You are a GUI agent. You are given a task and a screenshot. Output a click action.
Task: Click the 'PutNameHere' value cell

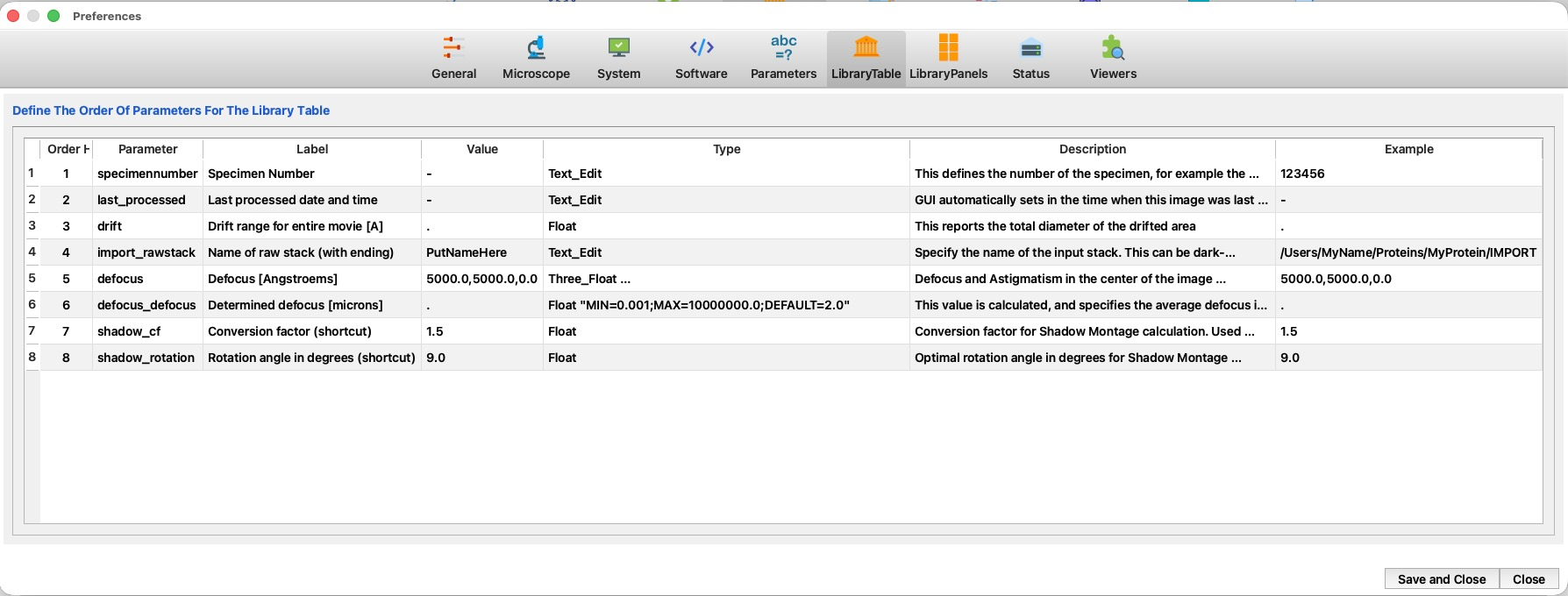(482, 252)
